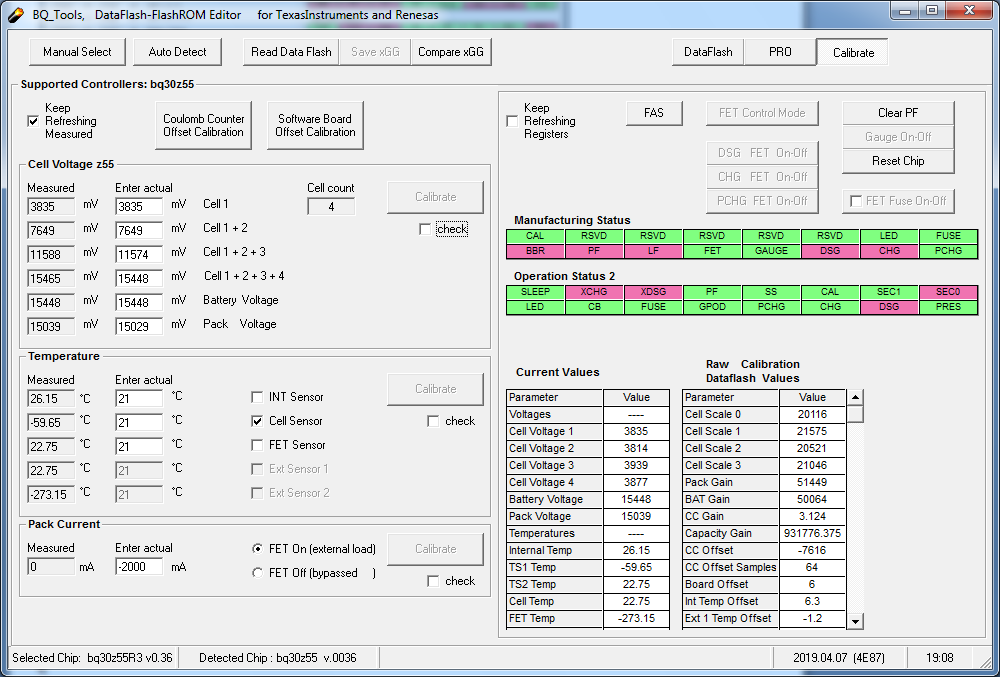Screen dimensions: 1000x677
Task: Click the LF flag in Manufacturing Status
Action: (x=653, y=251)
